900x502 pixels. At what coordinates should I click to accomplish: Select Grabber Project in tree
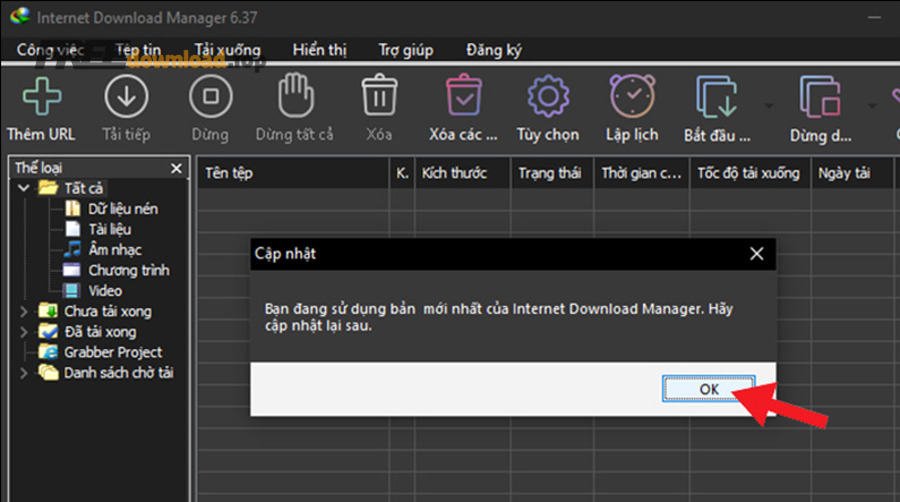tap(113, 352)
